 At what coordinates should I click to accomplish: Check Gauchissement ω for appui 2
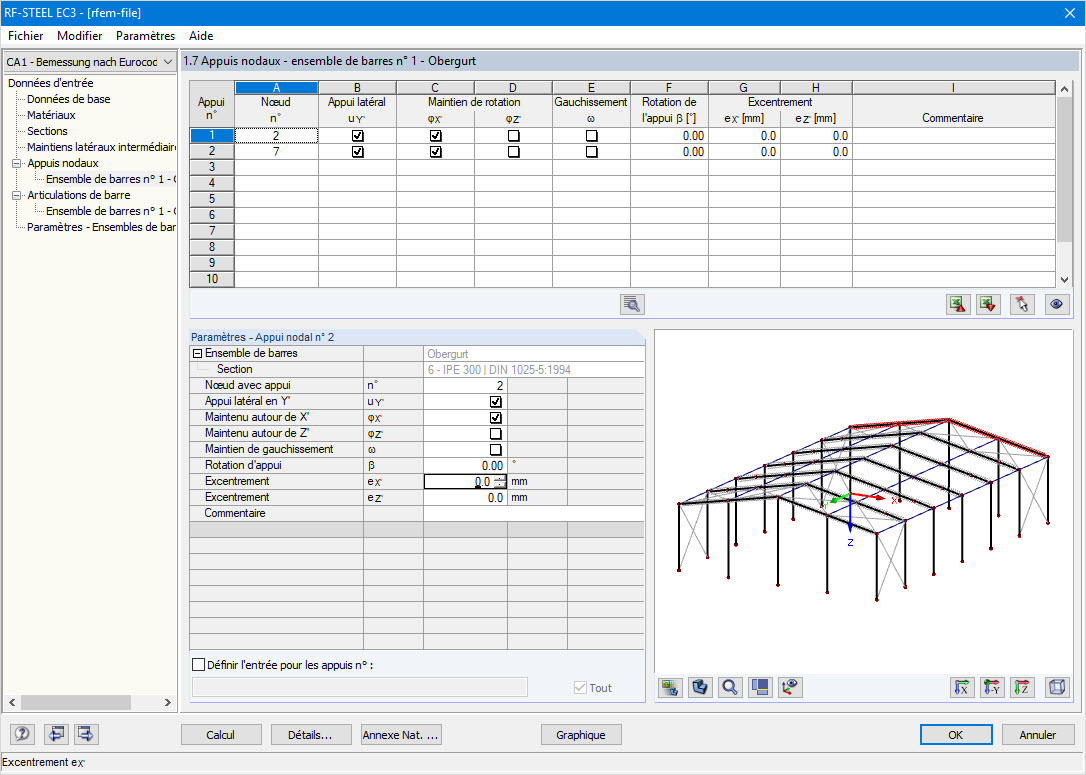tap(591, 152)
